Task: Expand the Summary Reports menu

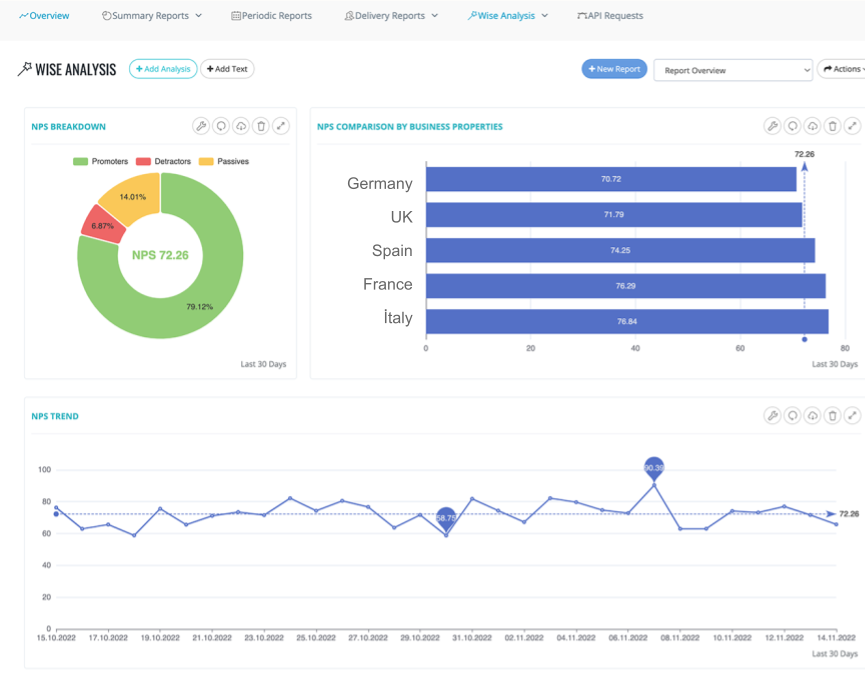Action: pyautogui.click(x=151, y=15)
